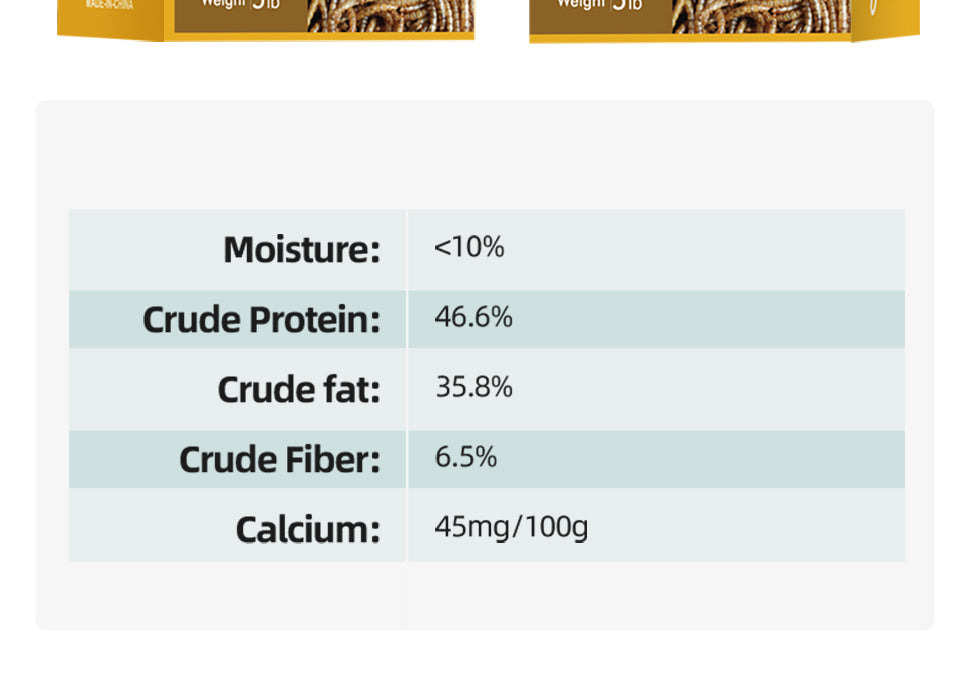
Task: Click the blank gray area above the table
Action: pyautogui.click(x=485, y=155)
